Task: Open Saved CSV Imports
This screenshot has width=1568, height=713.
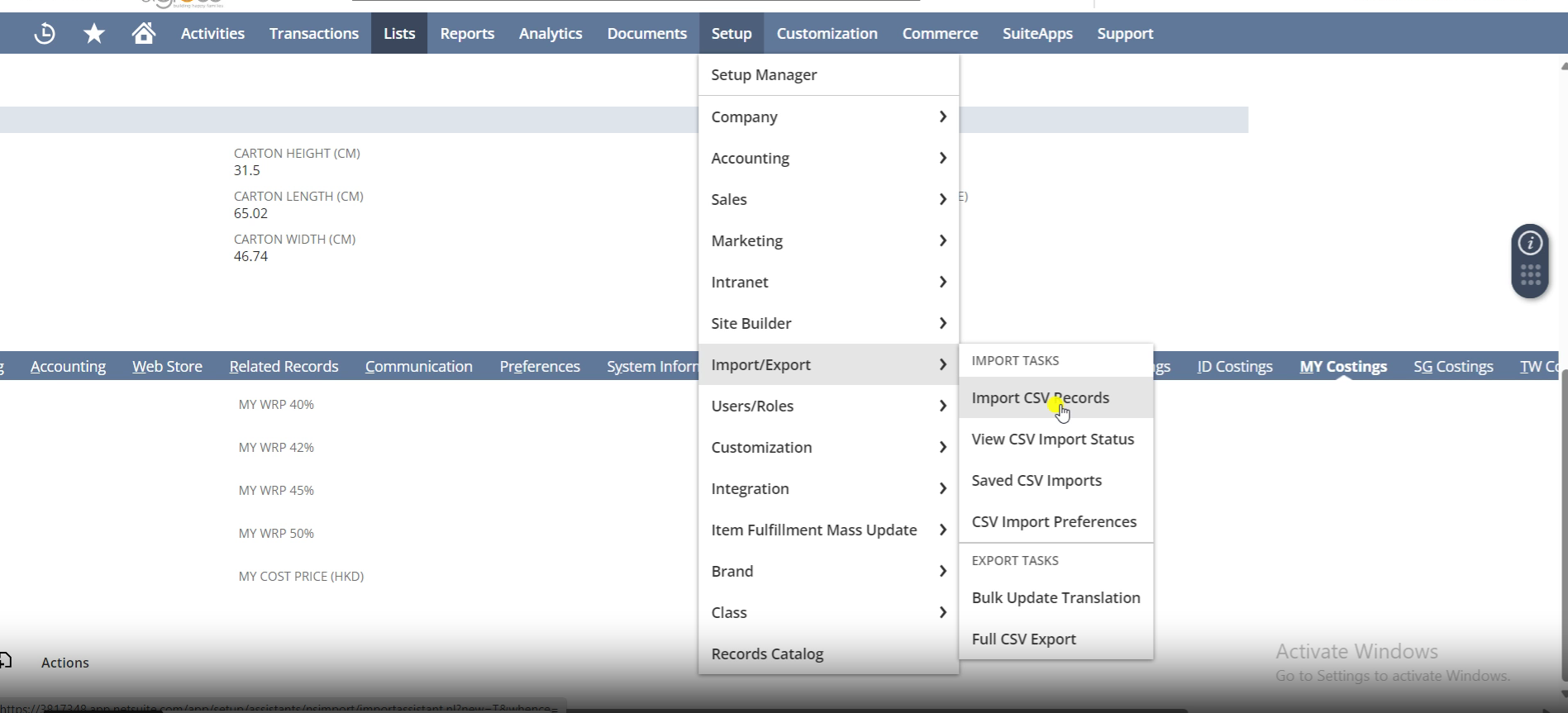Action: 1056,480
